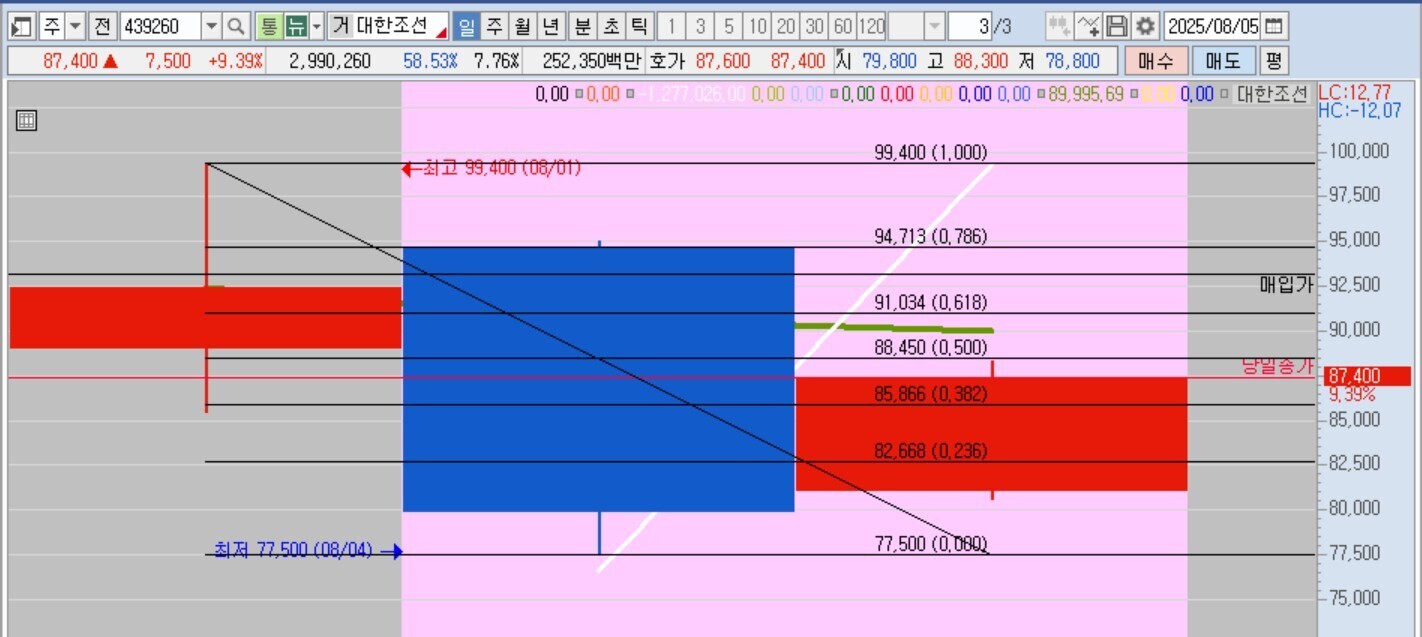Click the 최저 77,500 (08/04) marker
The width and height of the screenshot is (1422, 637).
pyautogui.click(x=308, y=550)
